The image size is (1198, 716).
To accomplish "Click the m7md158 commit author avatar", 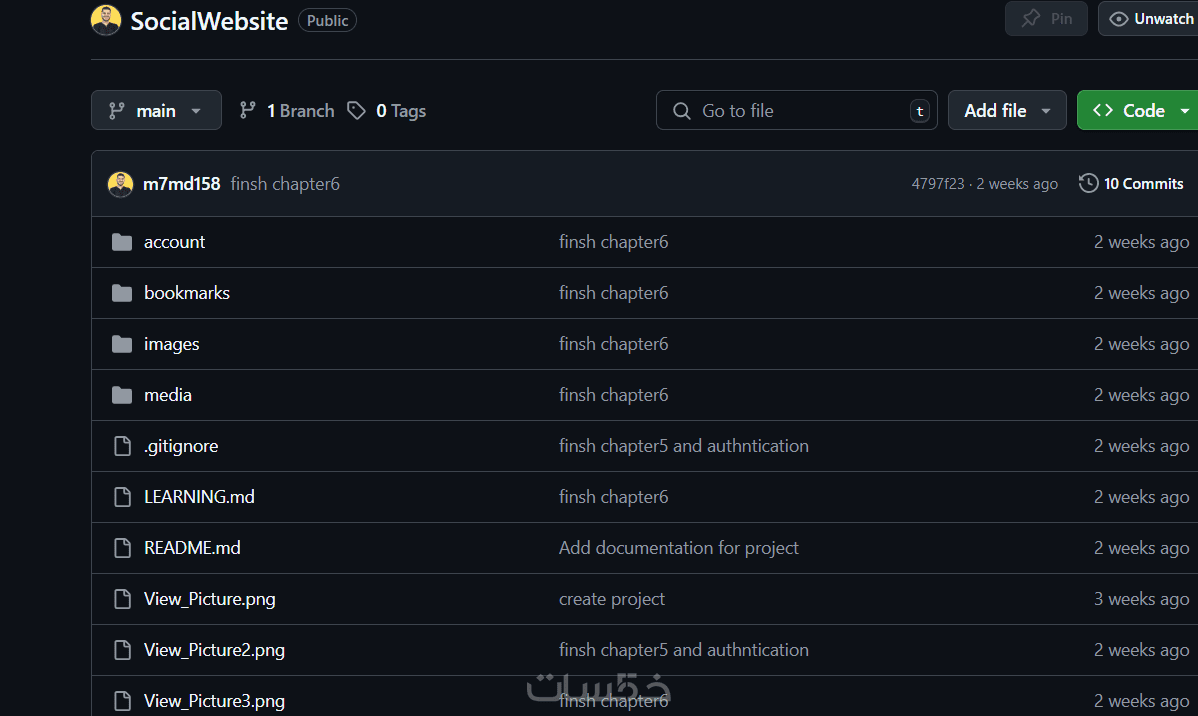I will [x=121, y=184].
